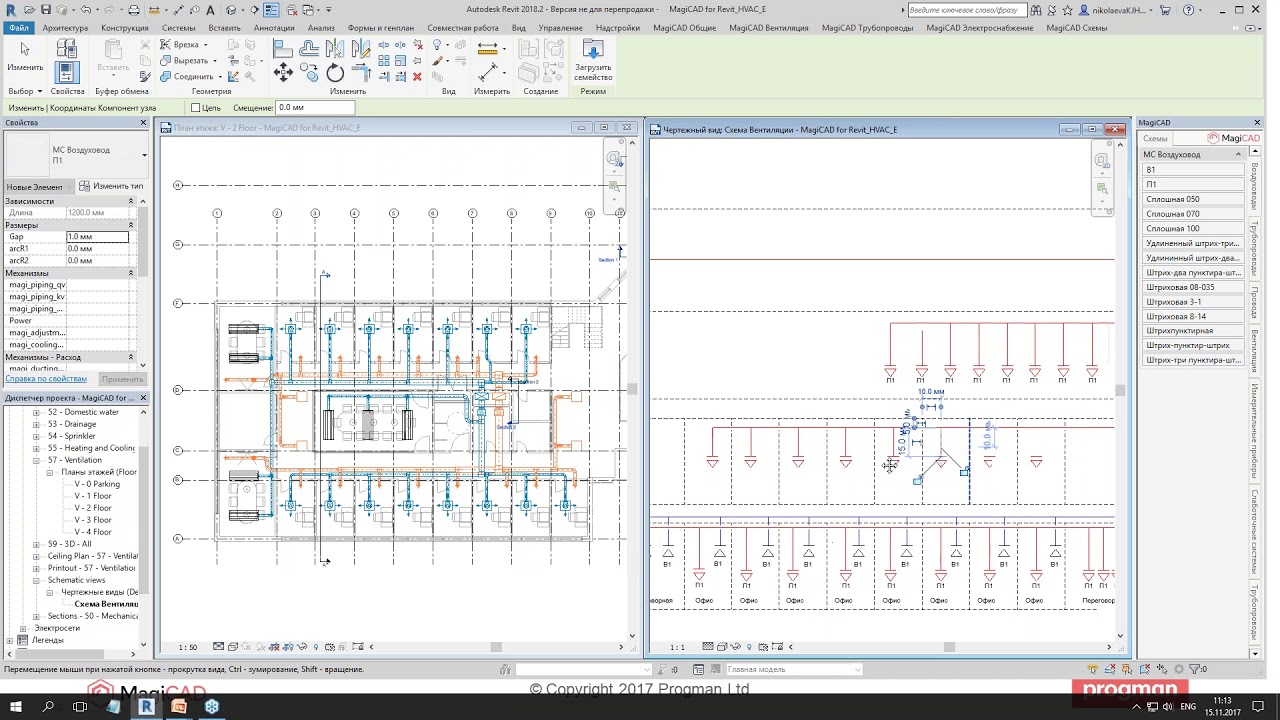Click the Изменить тип icon in Properties
This screenshot has width=1280, height=720.
tap(85, 186)
